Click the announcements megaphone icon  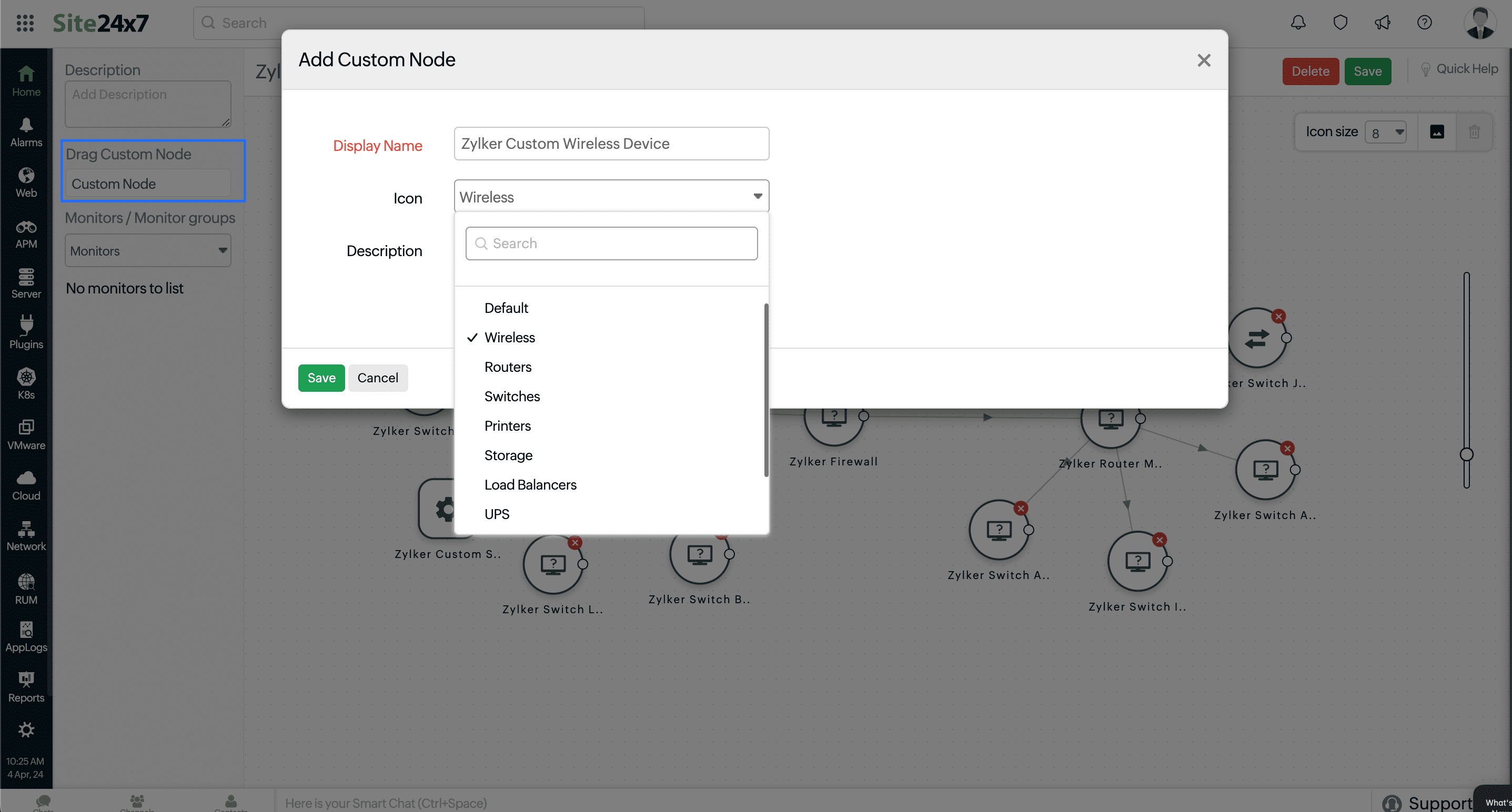(x=1382, y=23)
